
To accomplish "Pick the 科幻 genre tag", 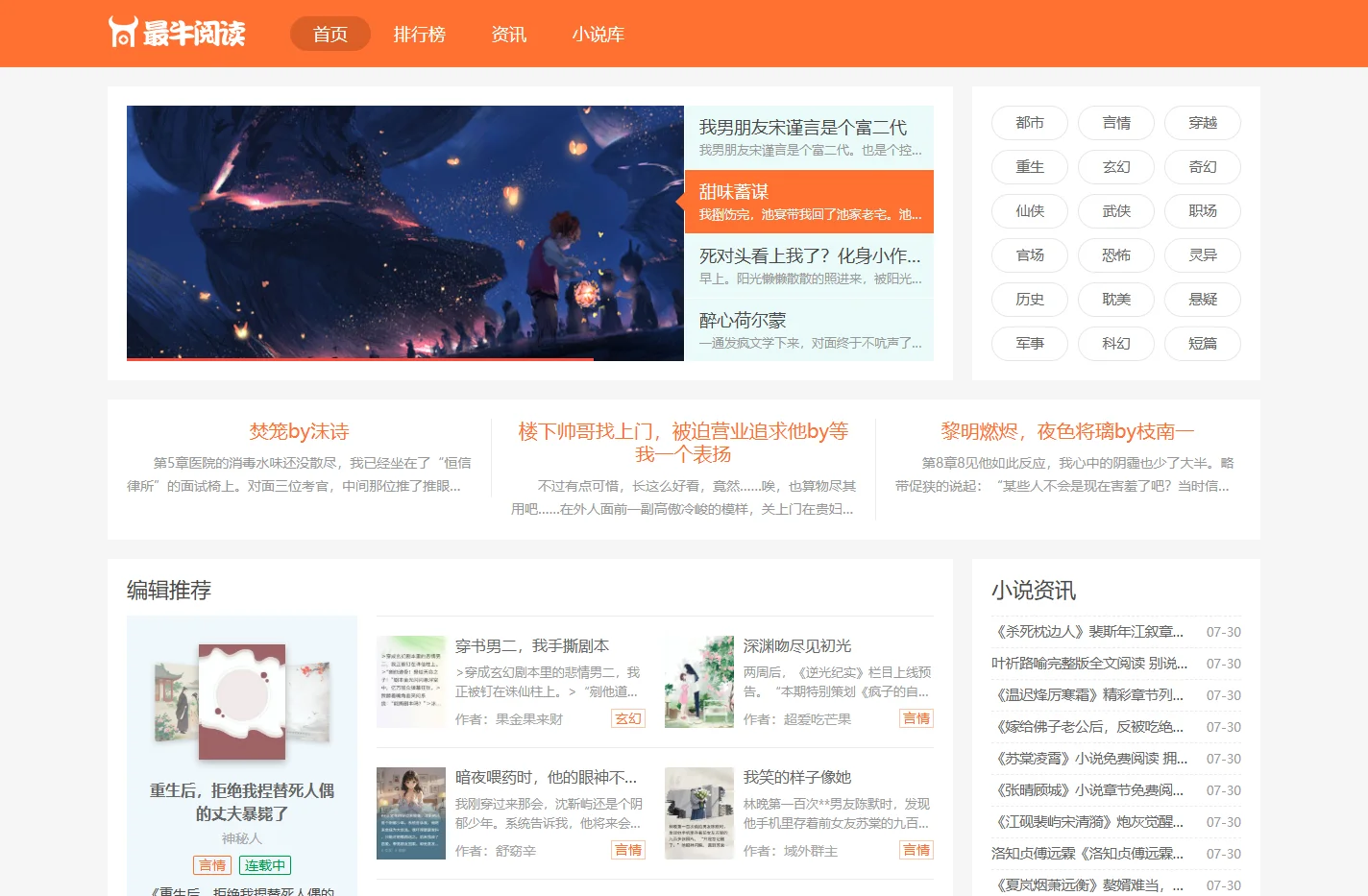I will coord(1116,344).
